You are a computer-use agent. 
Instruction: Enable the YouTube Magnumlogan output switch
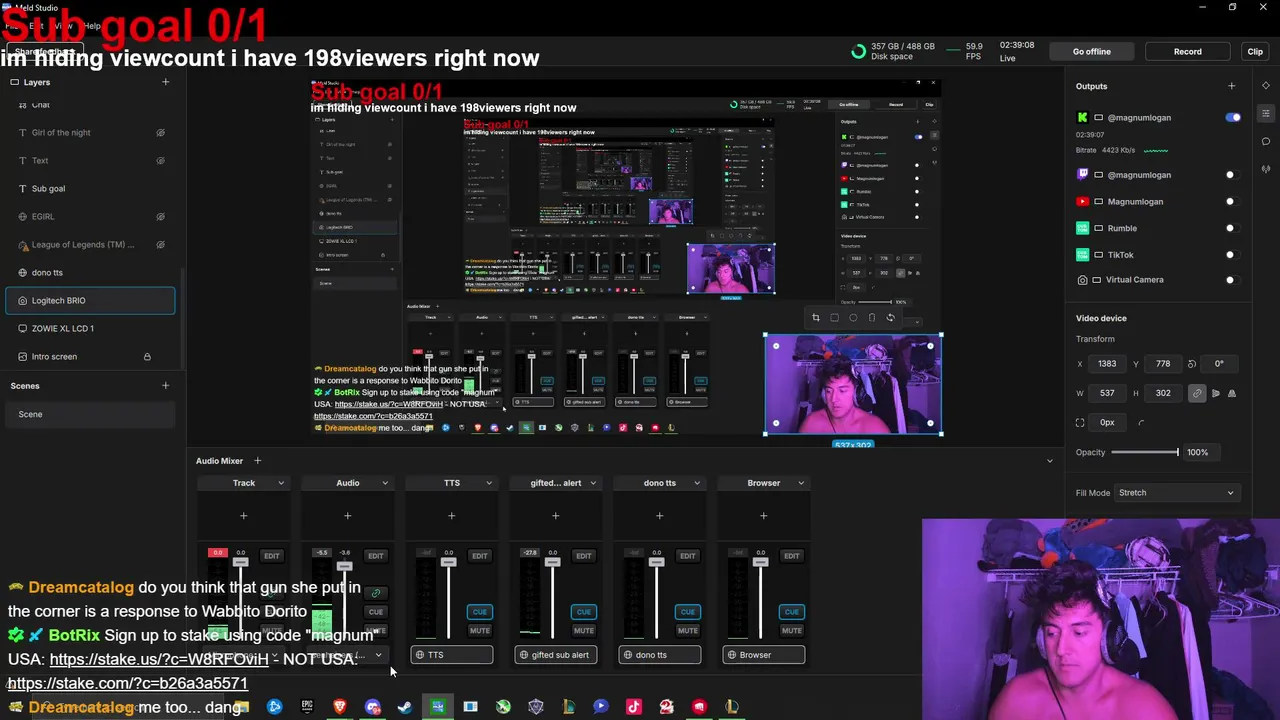tap(1231, 202)
